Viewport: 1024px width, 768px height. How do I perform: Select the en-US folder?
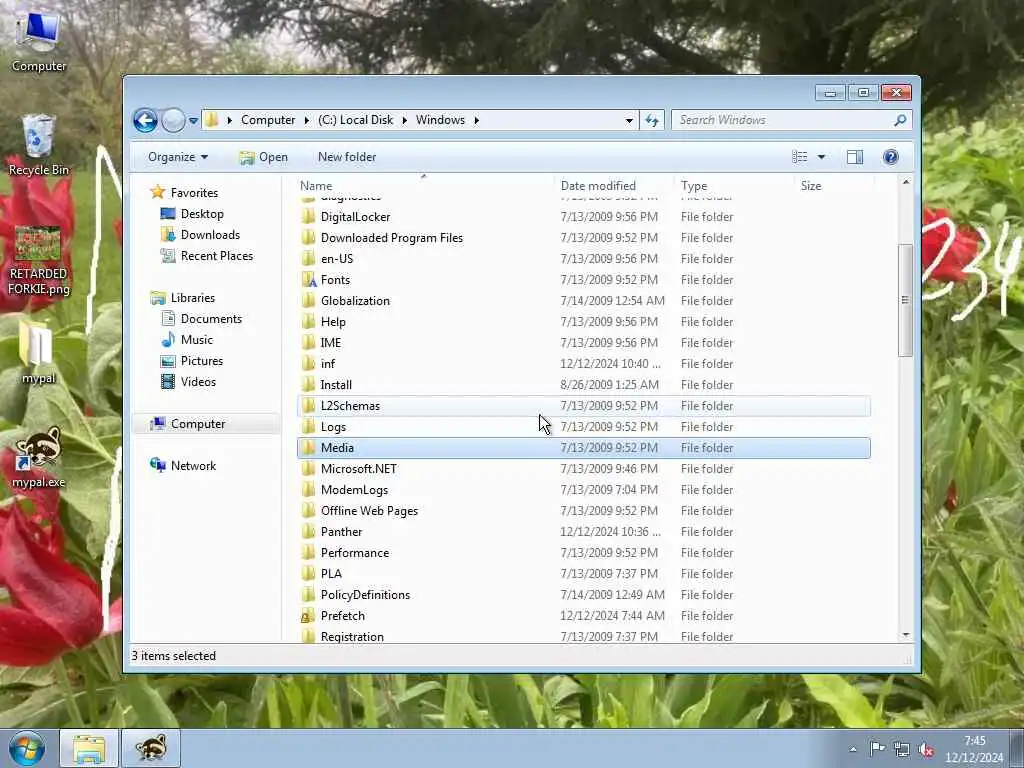coord(336,259)
